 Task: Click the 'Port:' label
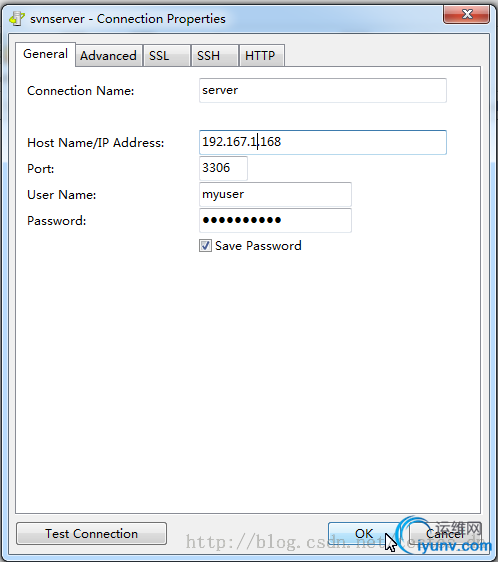coord(41,169)
